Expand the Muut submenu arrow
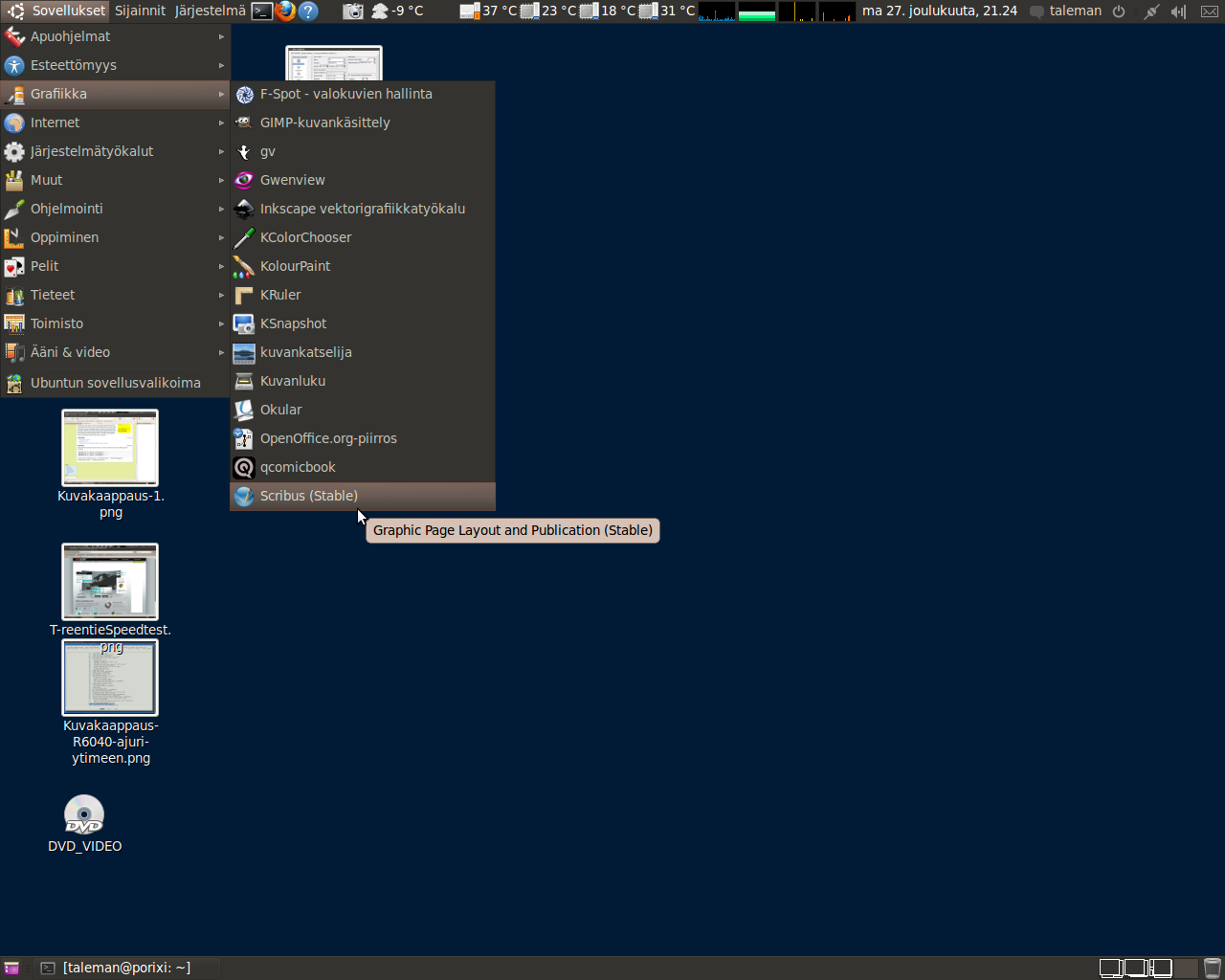This screenshot has height=980, width=1225. 221,180
